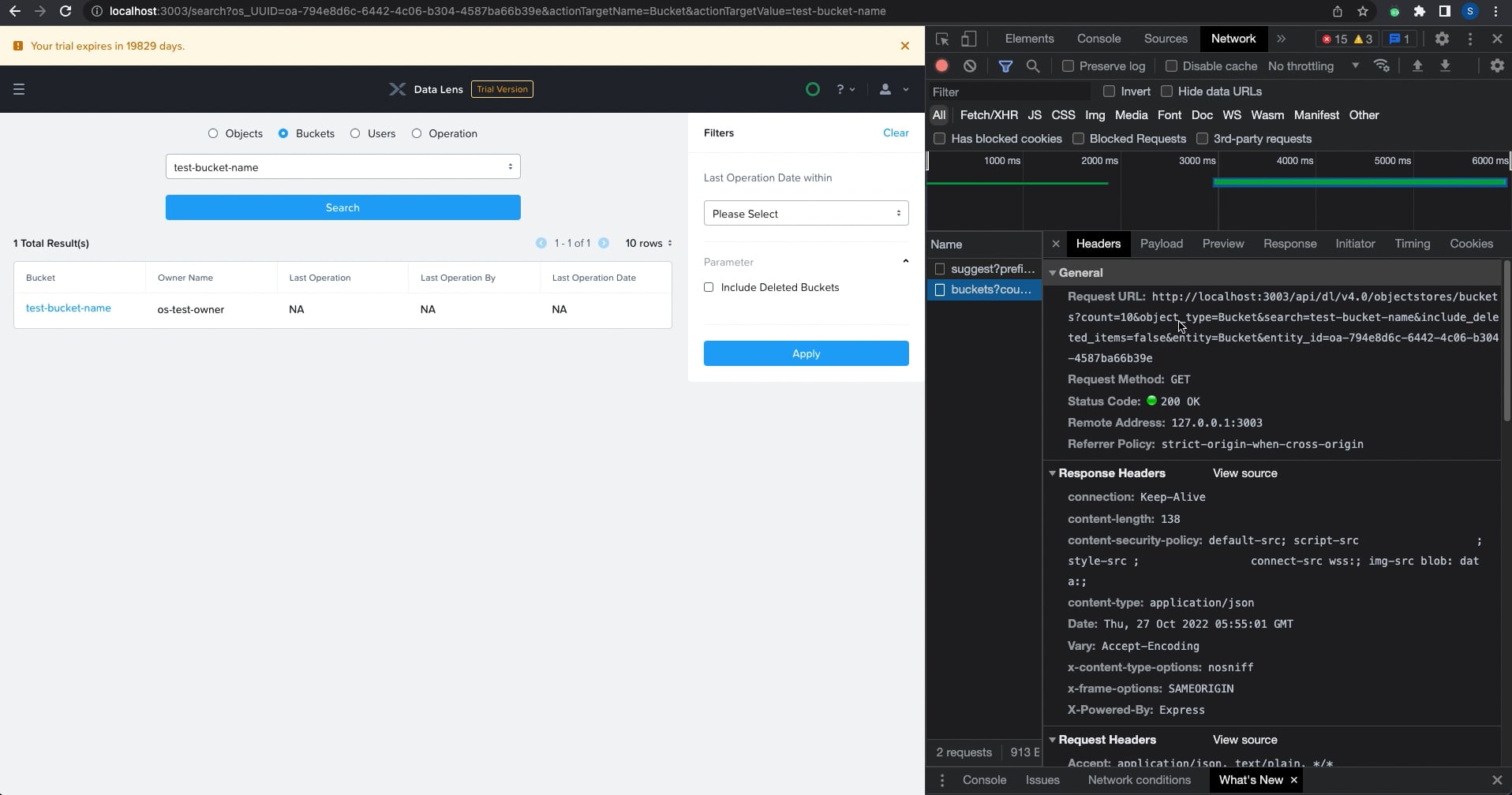This screenshot has width=1512, height=795.
Task: Toggle the device toolbar icon
Action: click(x=968, y=39)
